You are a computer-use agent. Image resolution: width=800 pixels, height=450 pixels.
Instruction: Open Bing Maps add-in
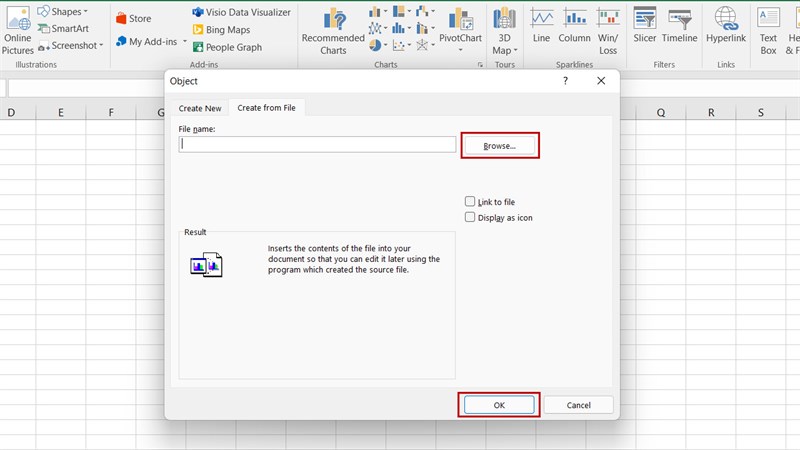(x=221, y=30)
